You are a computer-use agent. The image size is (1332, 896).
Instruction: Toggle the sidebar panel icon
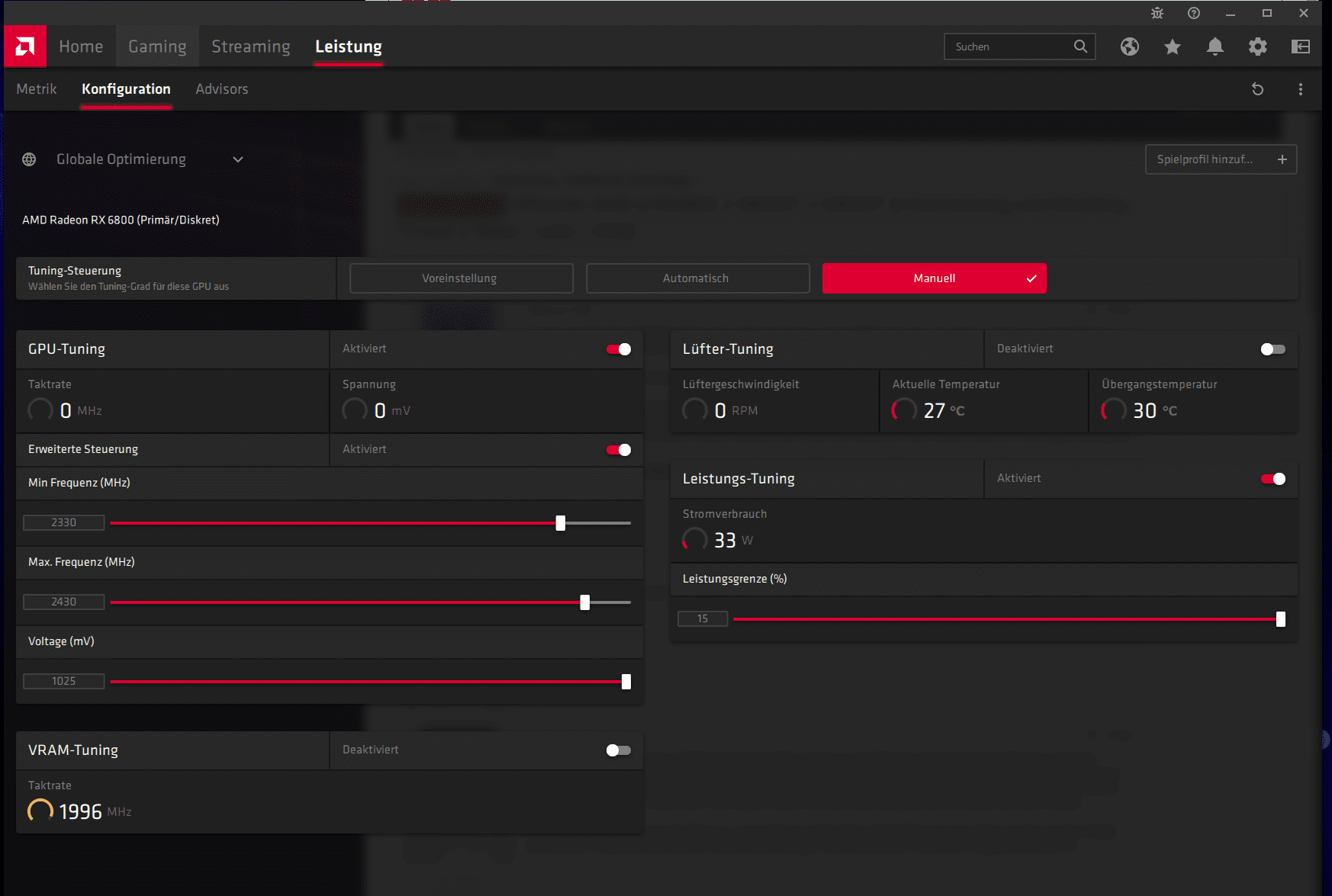pyautogui.click(x=1301, y=47)
